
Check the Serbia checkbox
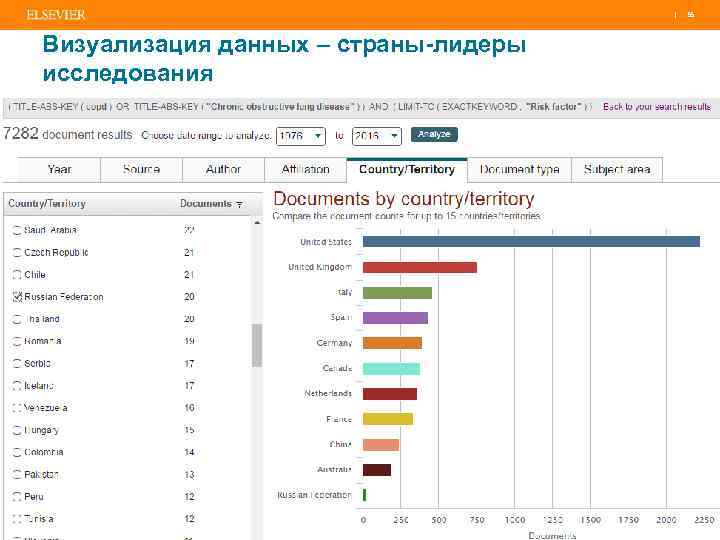[17, 363]
